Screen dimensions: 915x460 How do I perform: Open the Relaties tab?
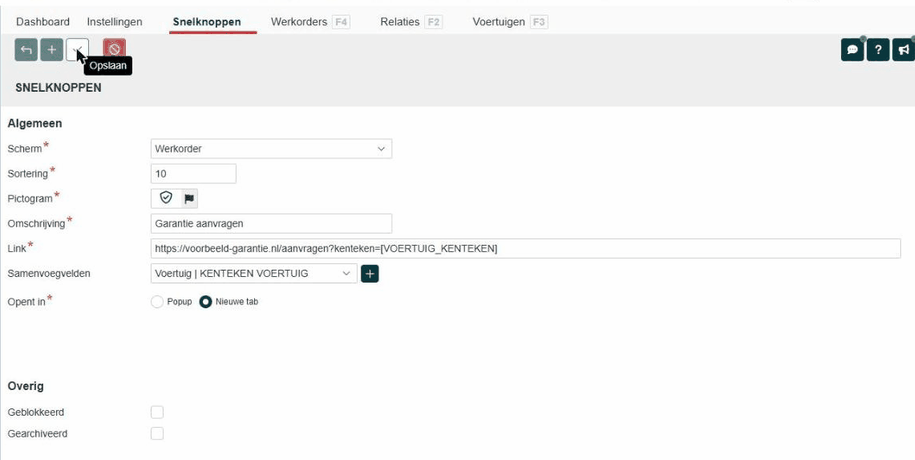tap(411, 22)
